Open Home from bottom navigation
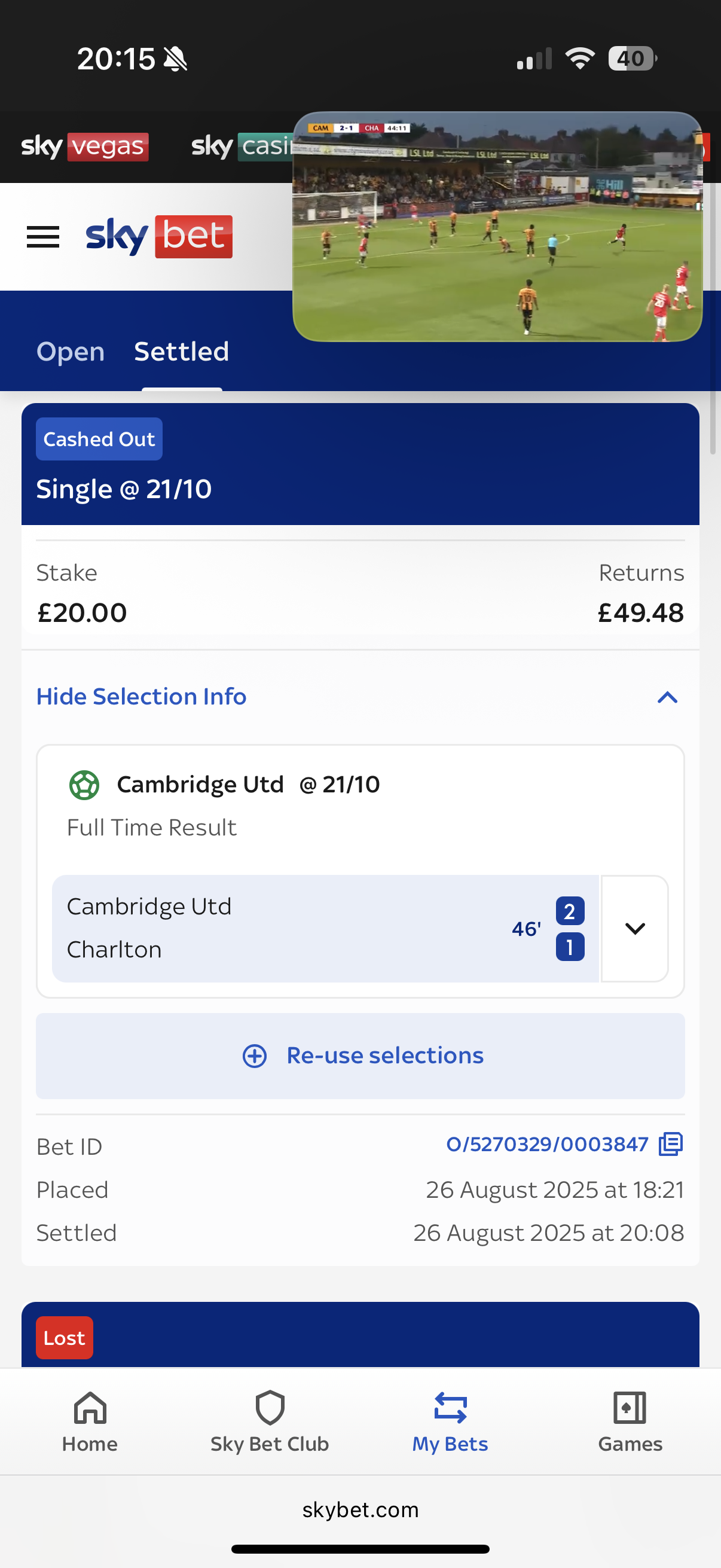 pos(90,1422)
